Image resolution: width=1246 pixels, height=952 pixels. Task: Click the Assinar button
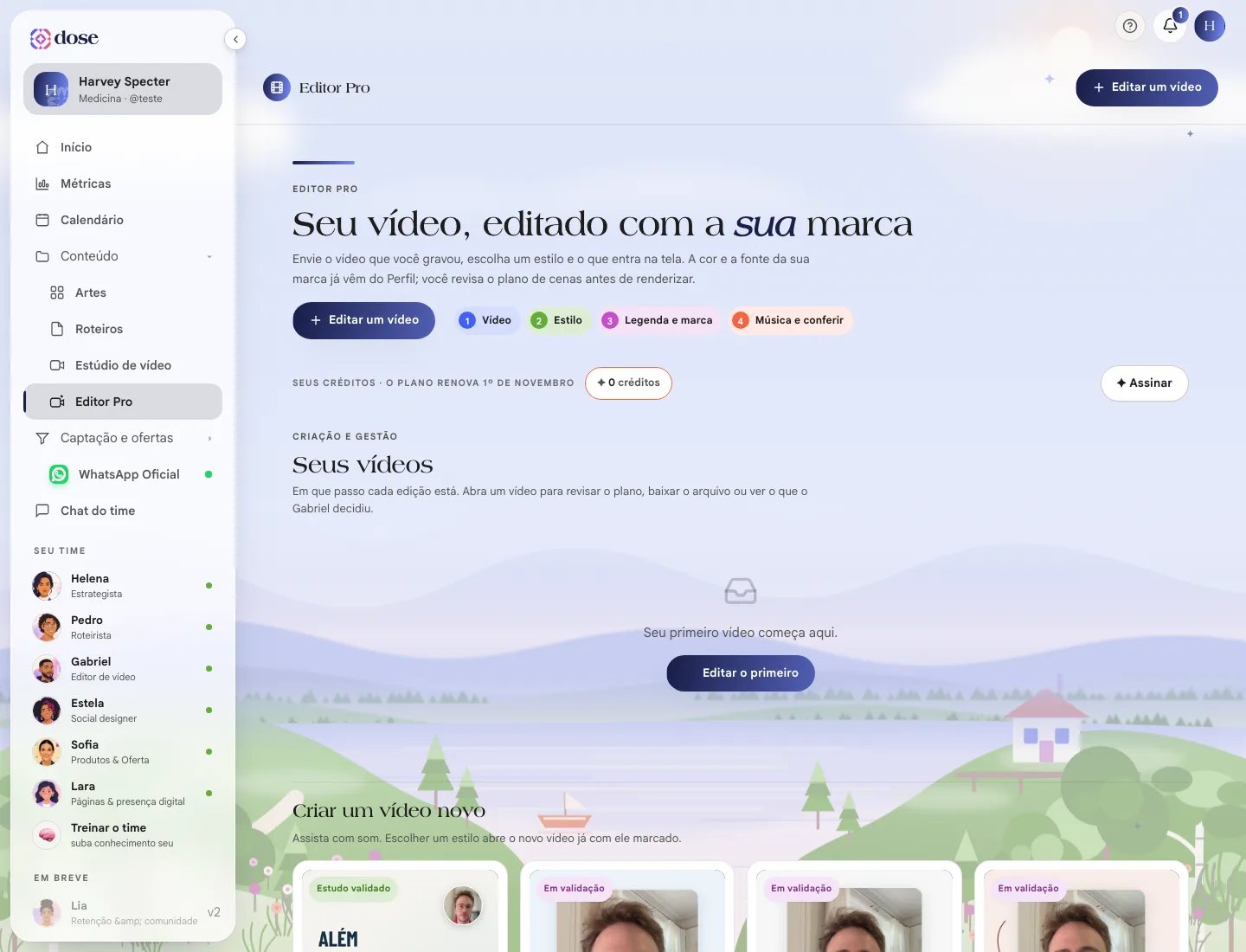1144,383
